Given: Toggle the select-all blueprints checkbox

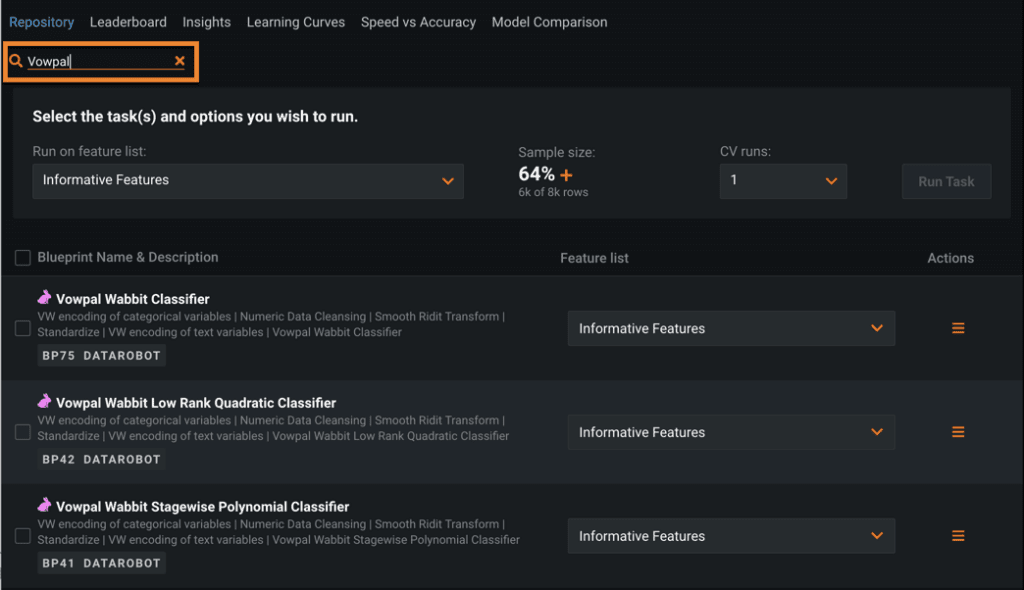Looking at the screenshot, I should pos(23,257).
